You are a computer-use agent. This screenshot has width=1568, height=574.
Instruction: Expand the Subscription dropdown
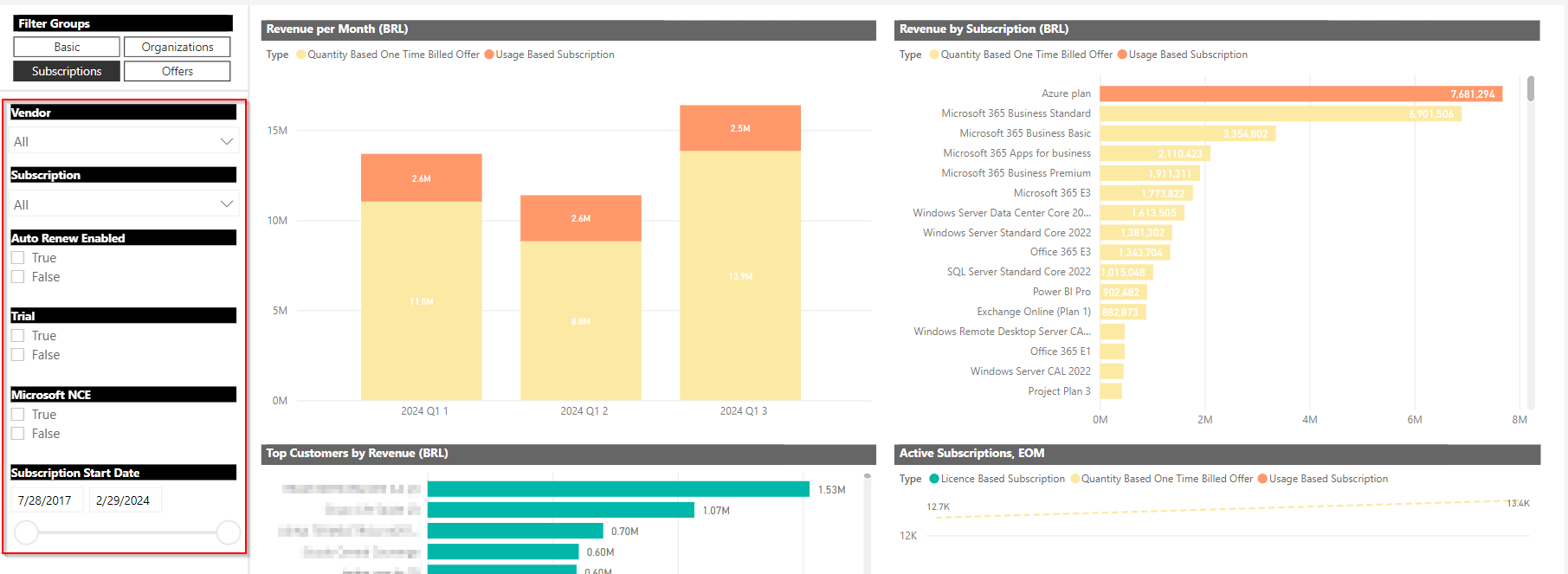click(124, 204)
